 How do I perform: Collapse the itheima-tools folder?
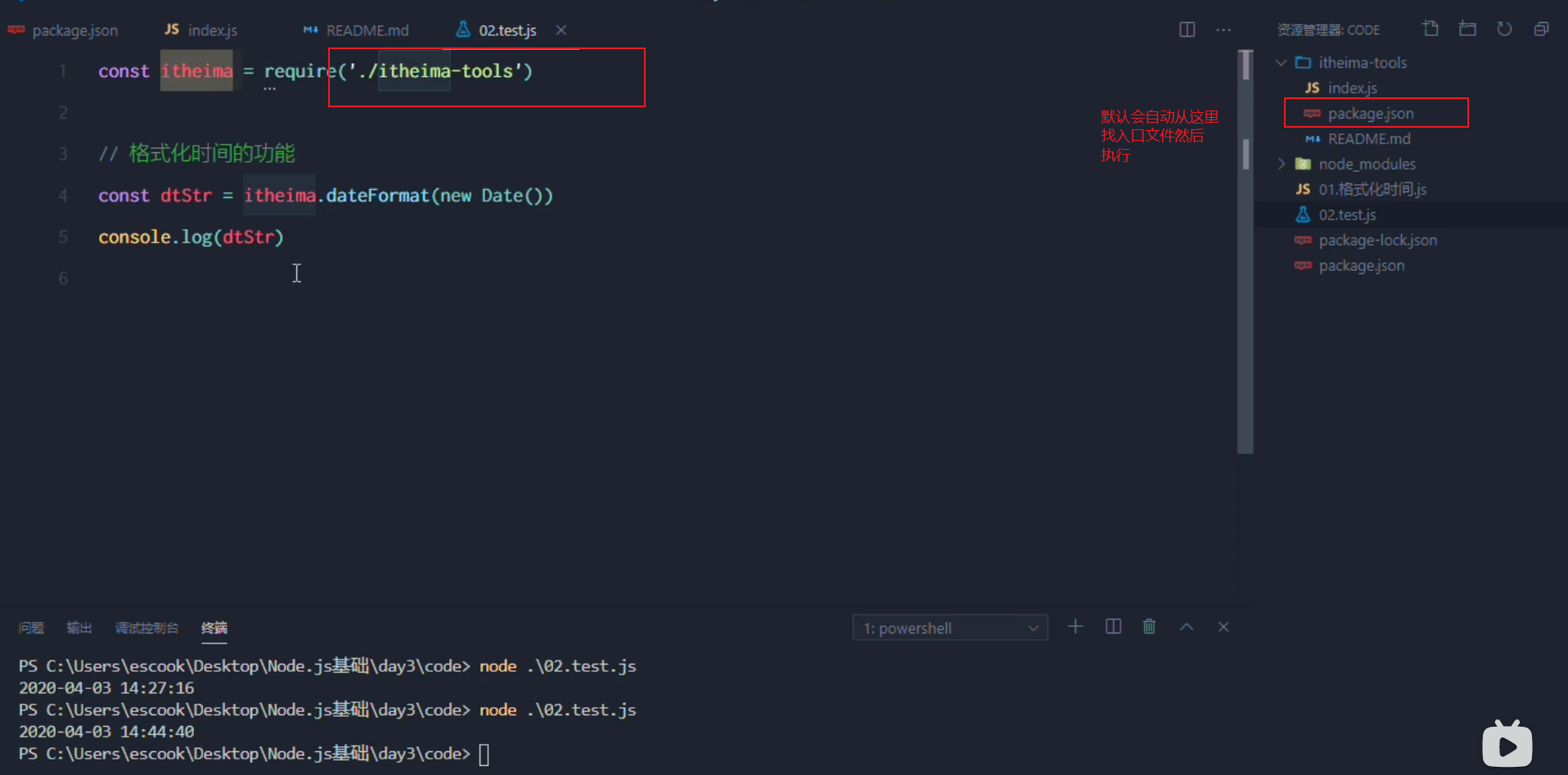(1282, 62)
